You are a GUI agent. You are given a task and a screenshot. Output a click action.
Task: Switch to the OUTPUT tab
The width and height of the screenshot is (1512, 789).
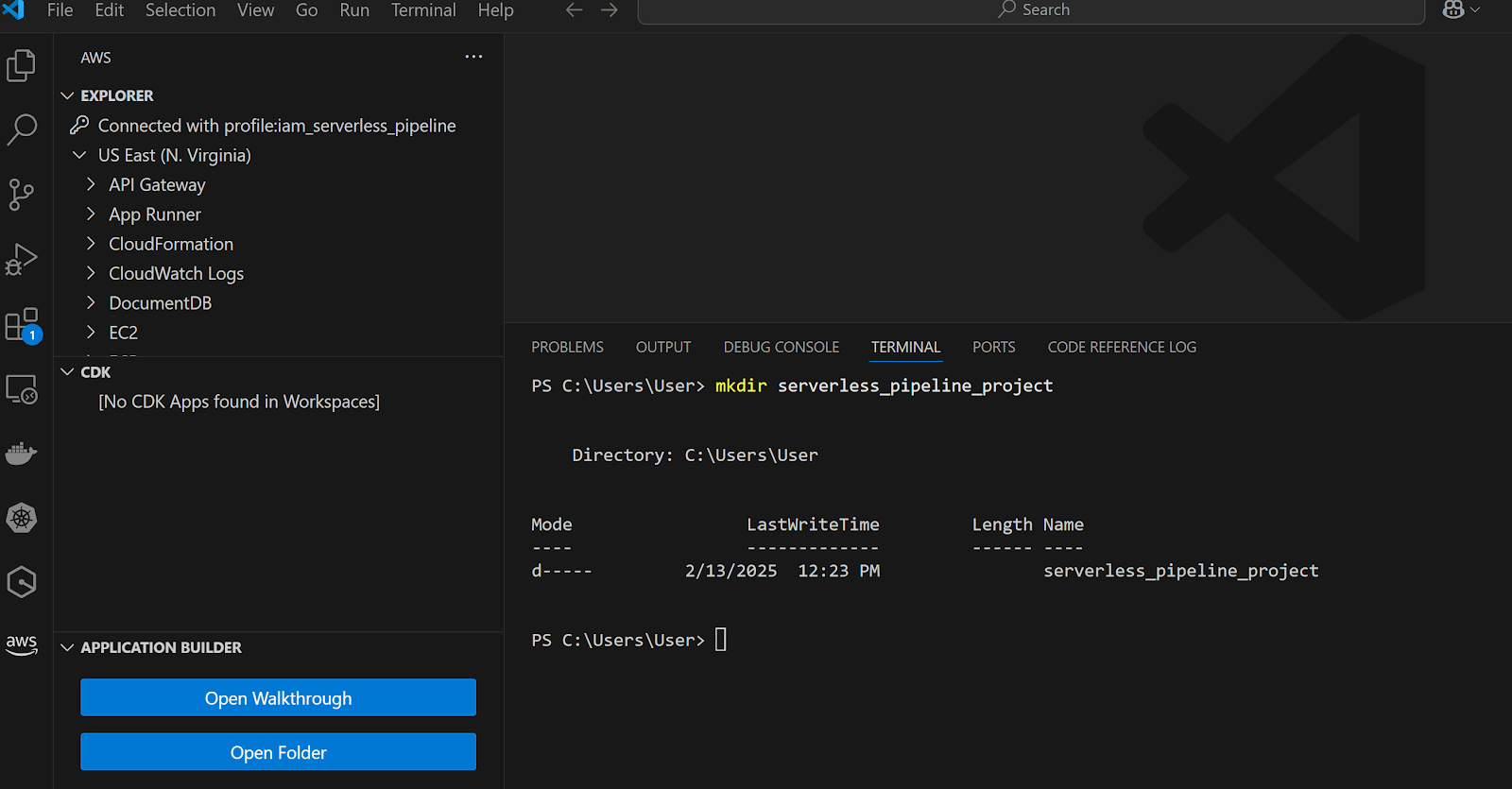(x=663, y=347)
